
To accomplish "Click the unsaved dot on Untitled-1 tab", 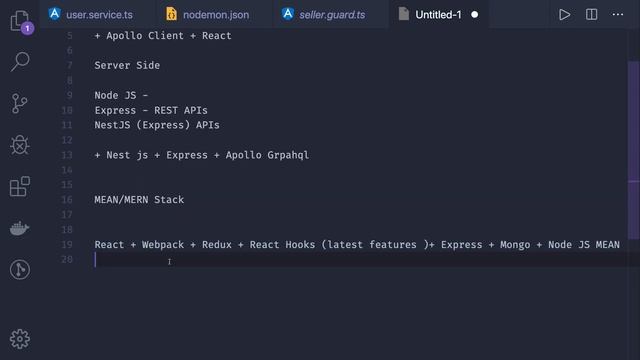I will [x=474, y=15].
